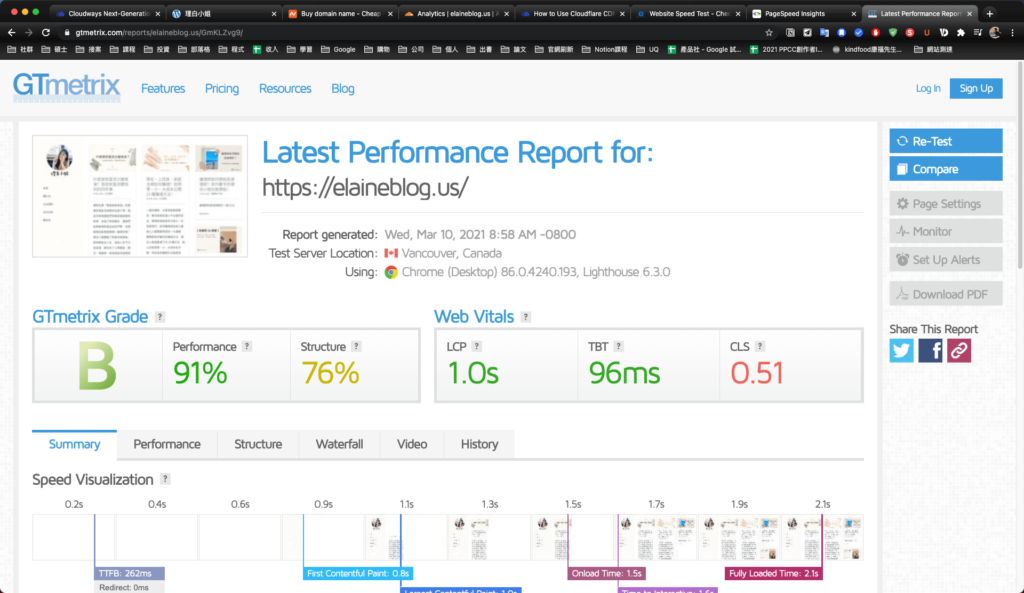Screen dimensions: 1024x593
Task: Switch to Buy domain name browser tab
Action: pos(340,13)
